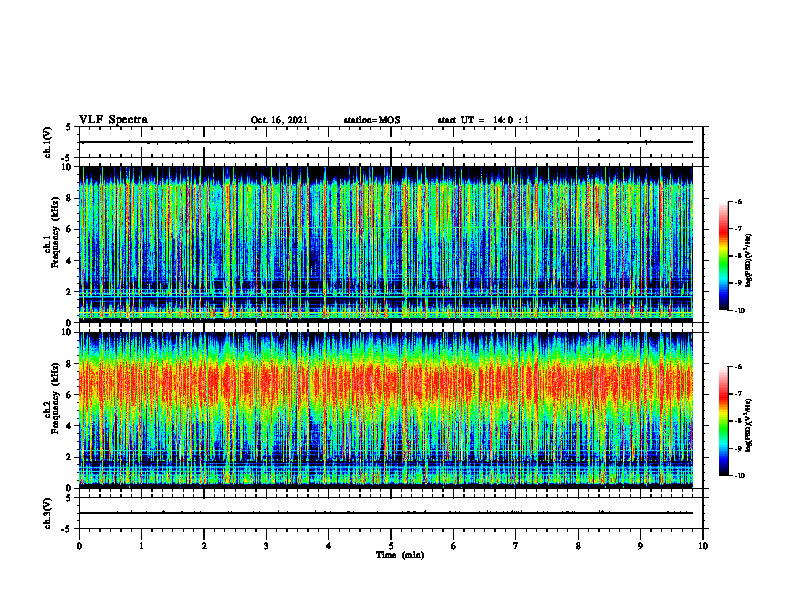792x612 pixels.
Task: Click the "start UT = 14: 0 : 1" text
Action: tap(483, 120)
